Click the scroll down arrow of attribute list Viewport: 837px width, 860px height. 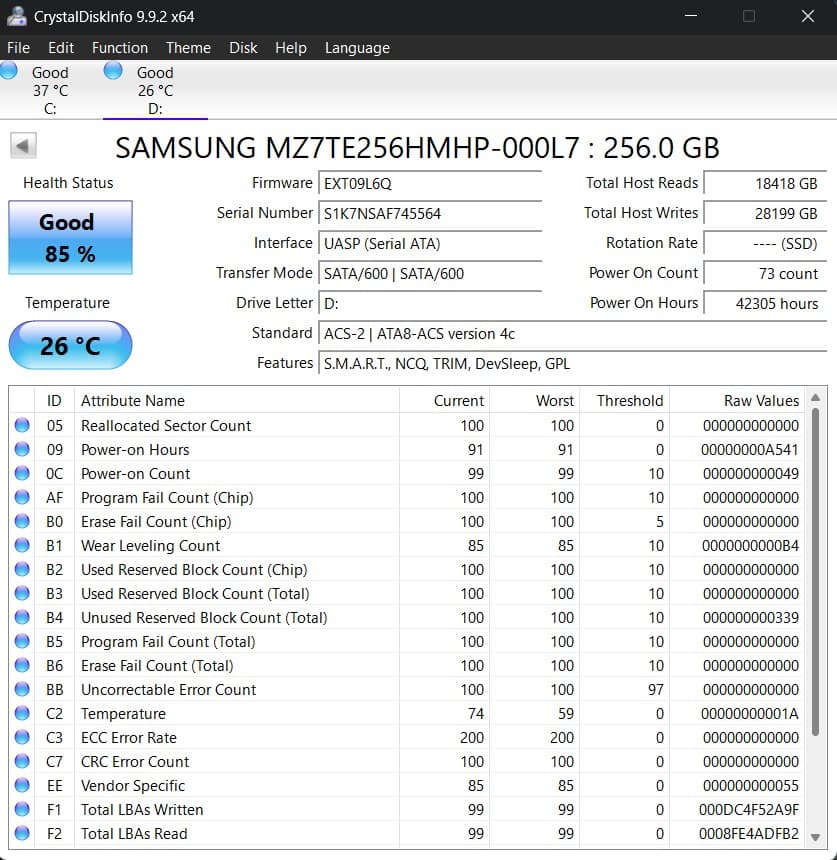pyautogui.click(x=816, y=838)
